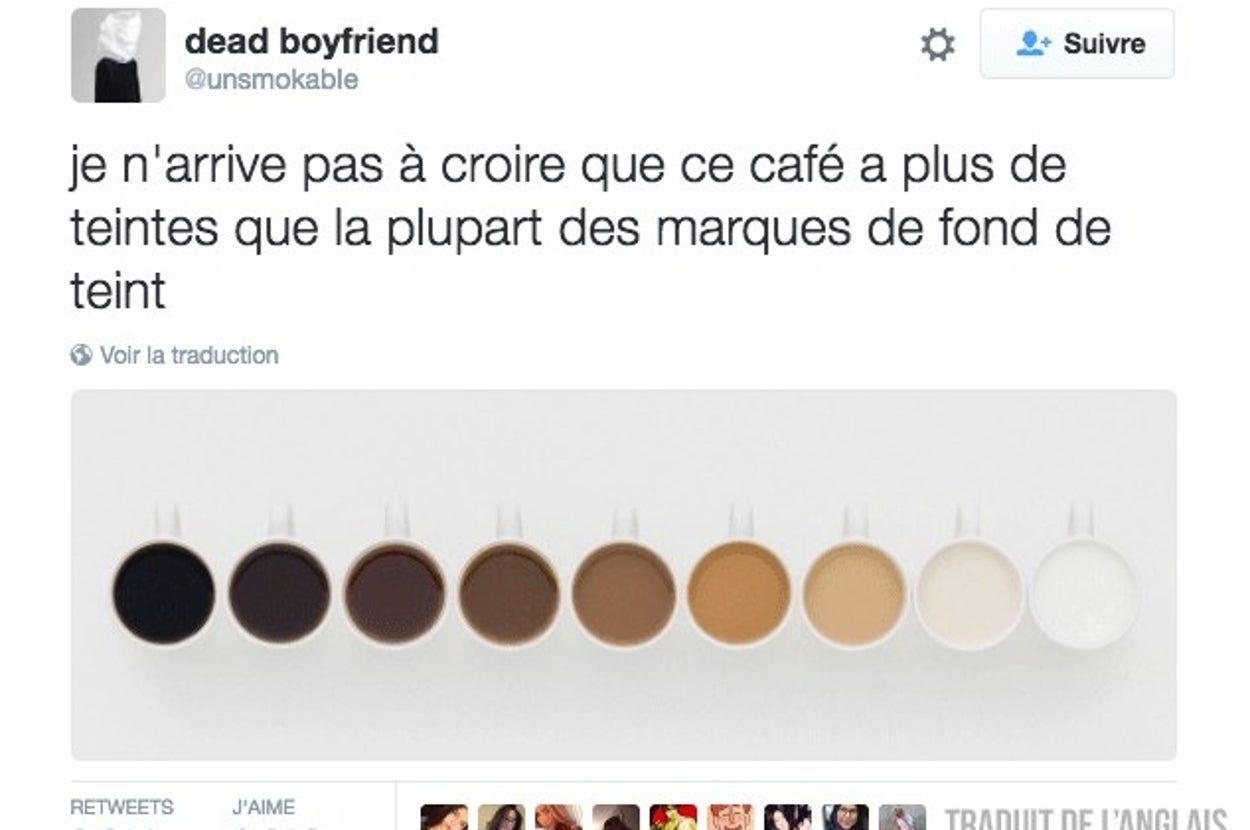Viewport: 1250px width, 830px height.
Task: Click the caramel-colored sixth coffee cup
Action: point(738,592)
